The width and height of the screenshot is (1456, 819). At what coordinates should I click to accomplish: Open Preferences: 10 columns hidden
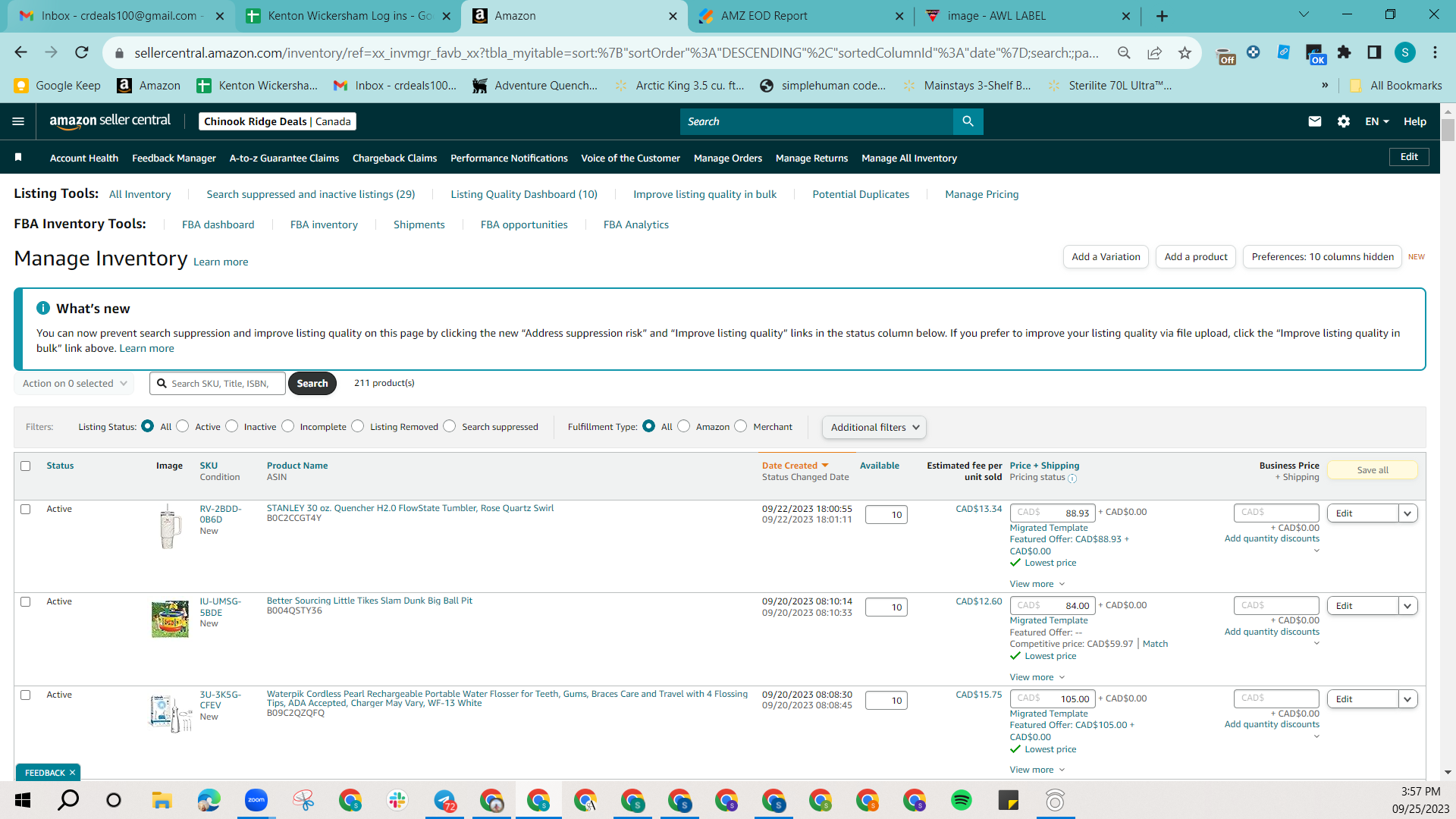pyautogui.click(x=1323, y=257)
